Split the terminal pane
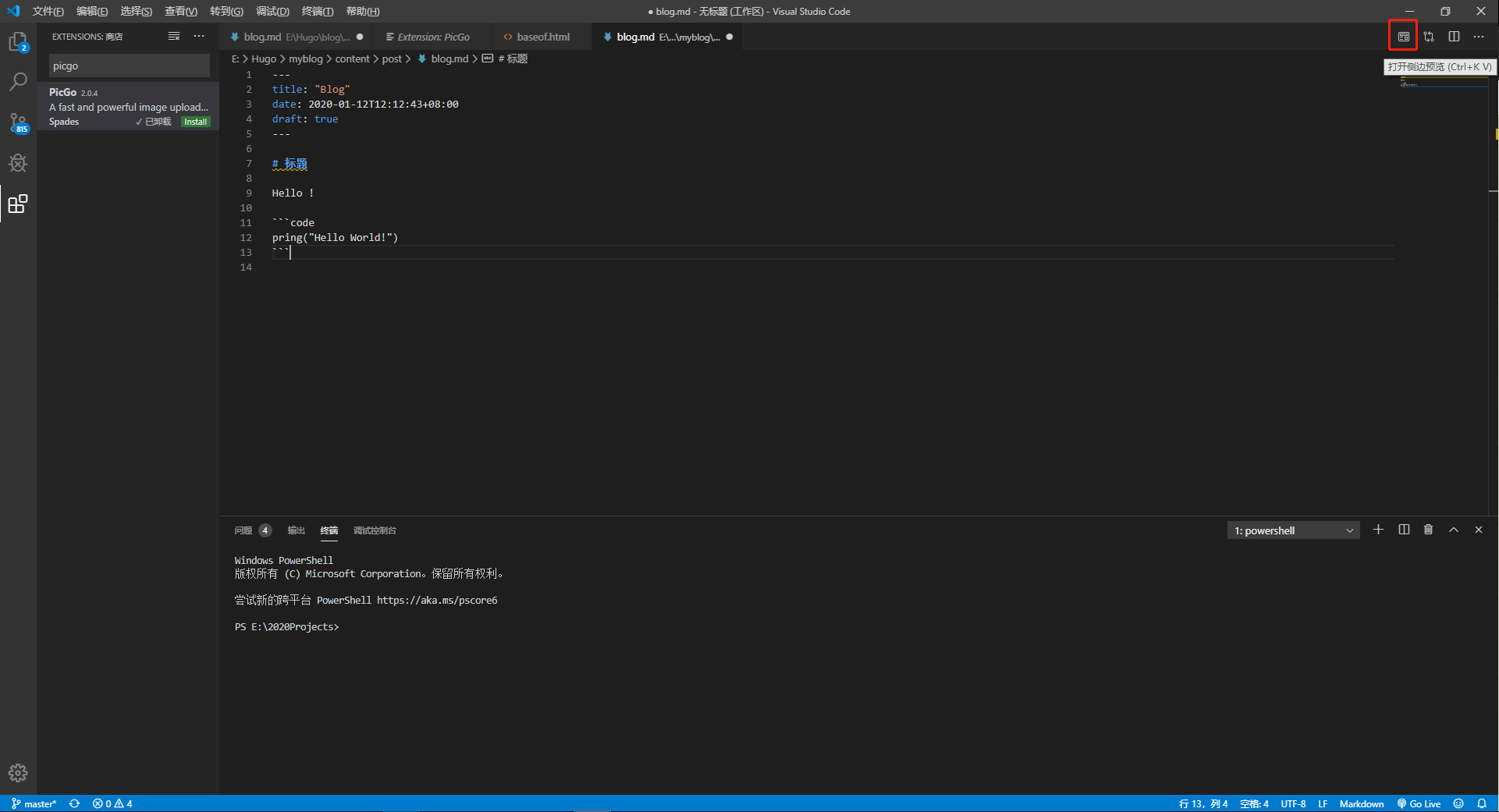 (1404, 530)
